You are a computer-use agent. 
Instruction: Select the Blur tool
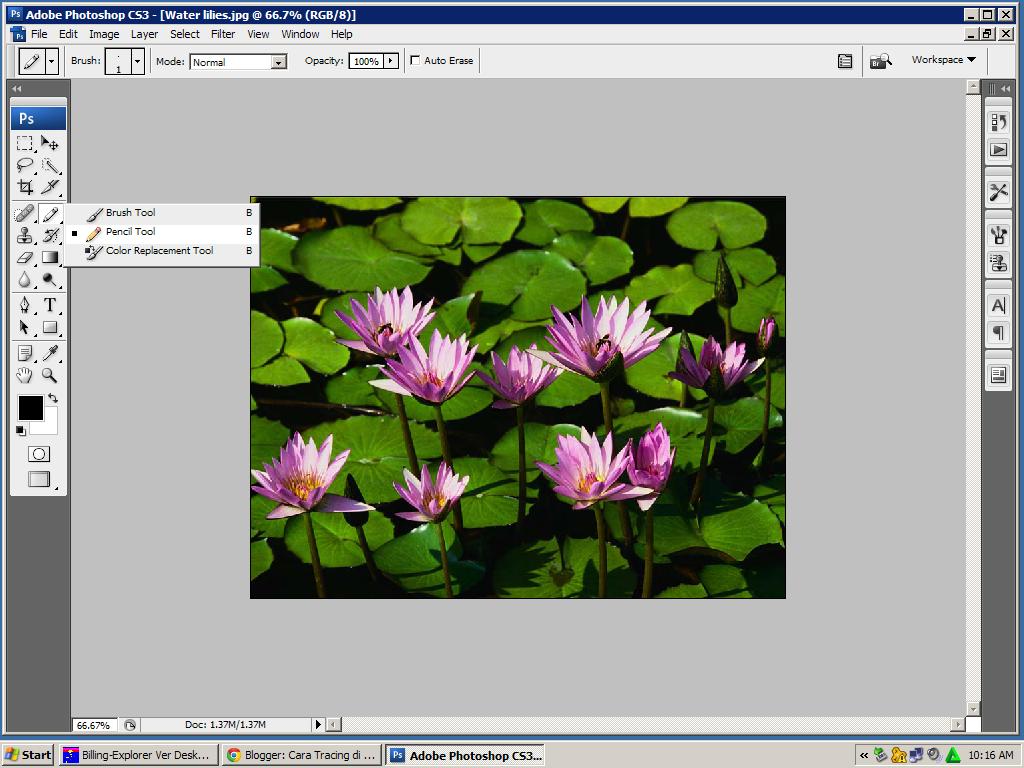25,280
